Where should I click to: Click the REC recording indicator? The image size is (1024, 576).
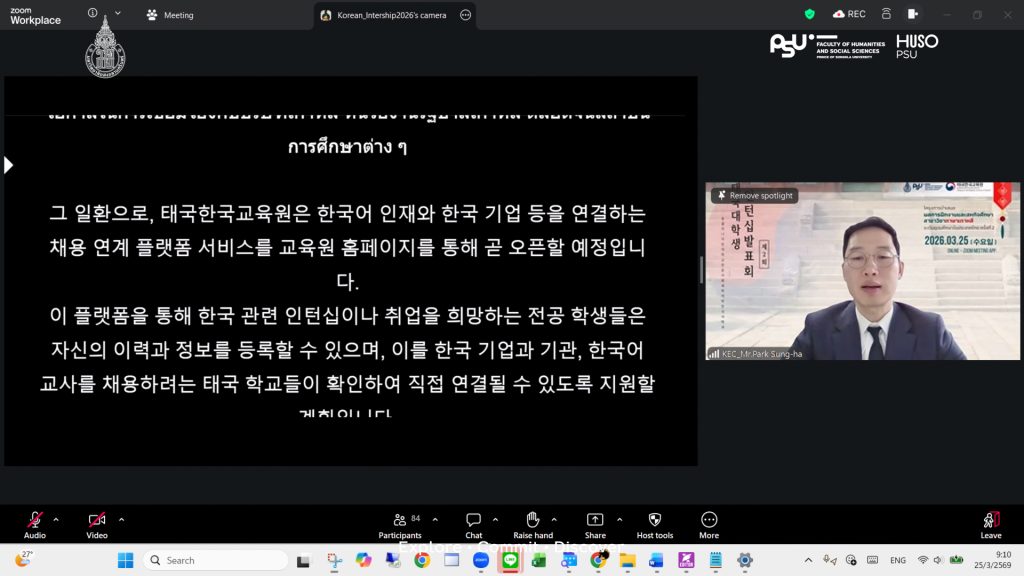(849, 14)
